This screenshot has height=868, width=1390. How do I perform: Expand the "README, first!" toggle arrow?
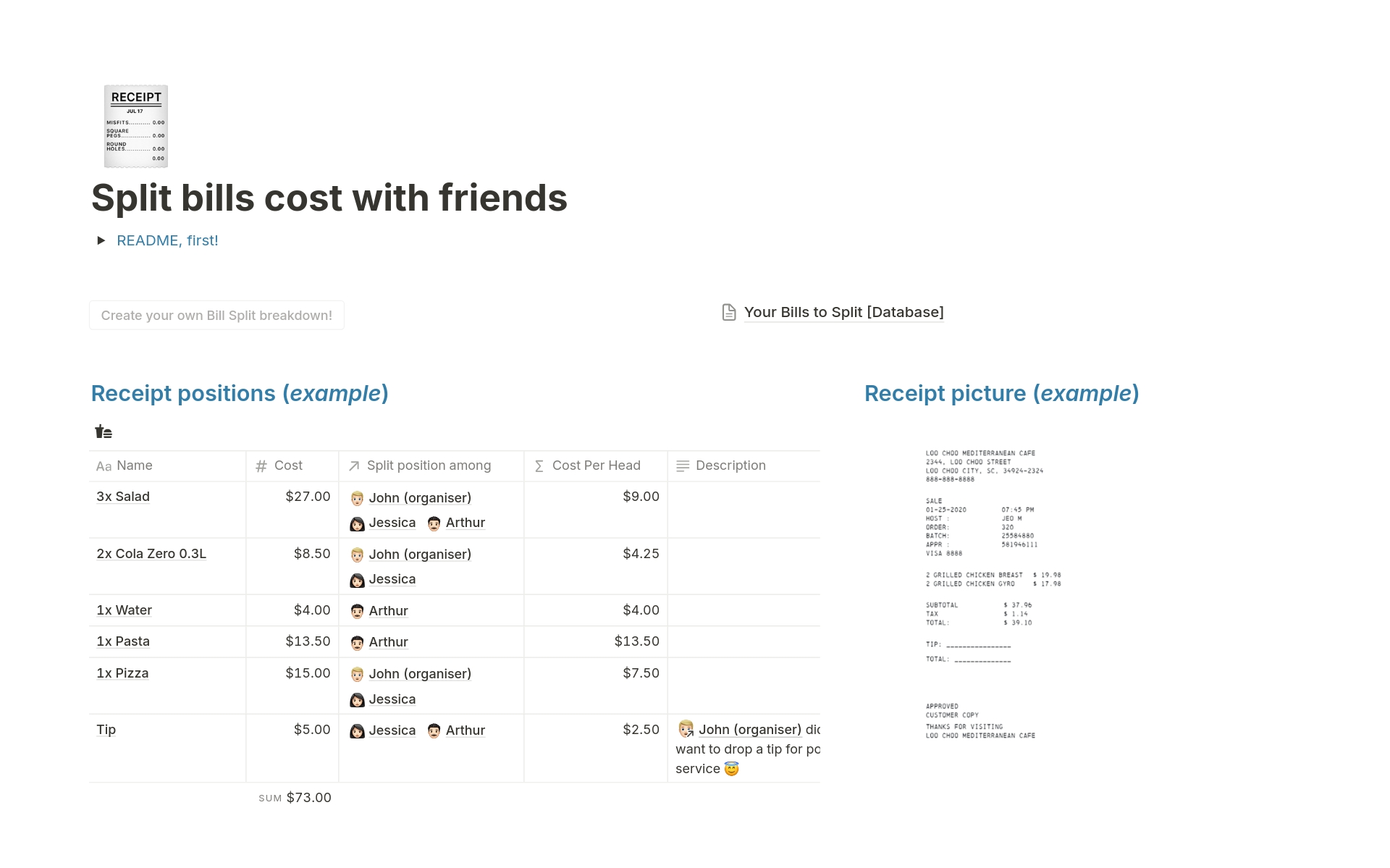pyautogui.click(x=101, y=240)
